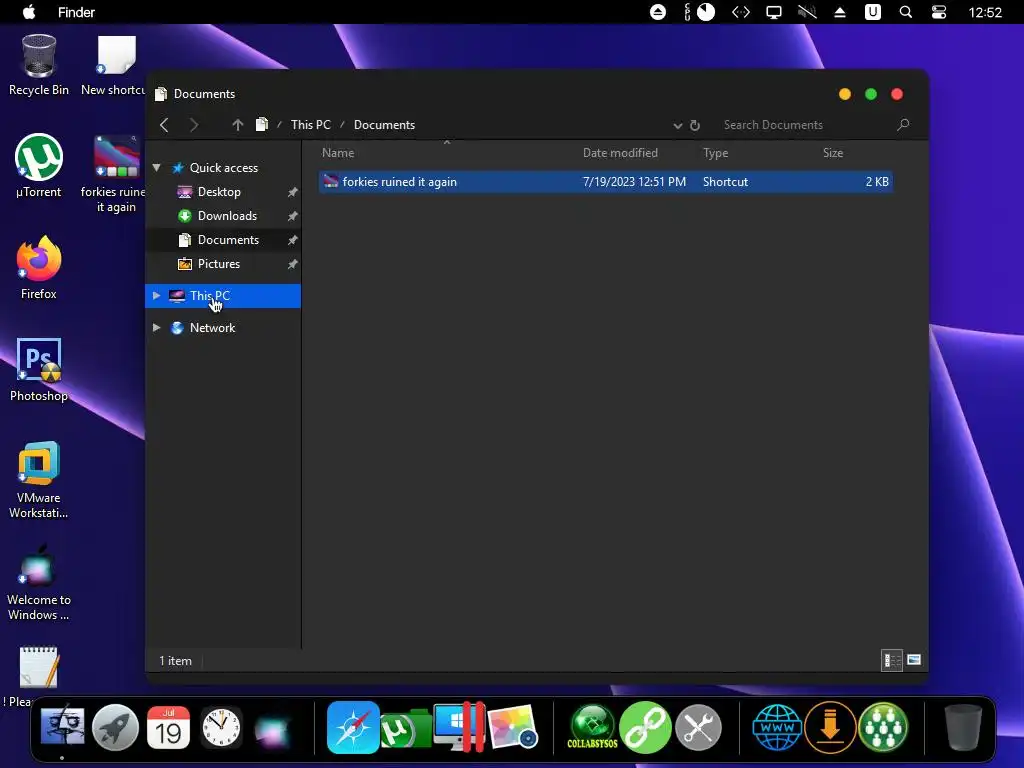Screen dimensions: 1024x768
Task: Click the display icon in menu bar
Action: click(774, 12)
